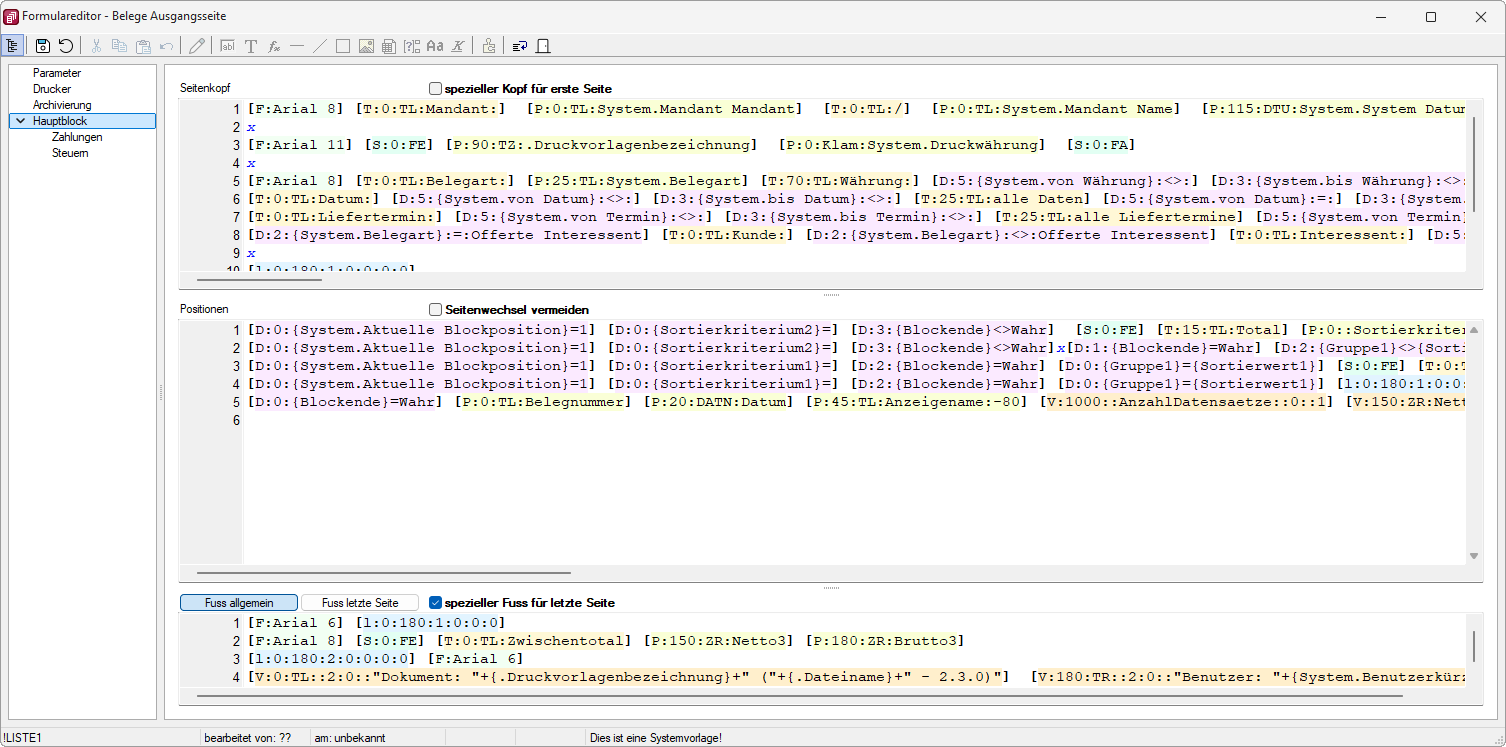Viewport: 1506px width, 747px height.
Task: Insert a horizontal line element
Action: 297,45
